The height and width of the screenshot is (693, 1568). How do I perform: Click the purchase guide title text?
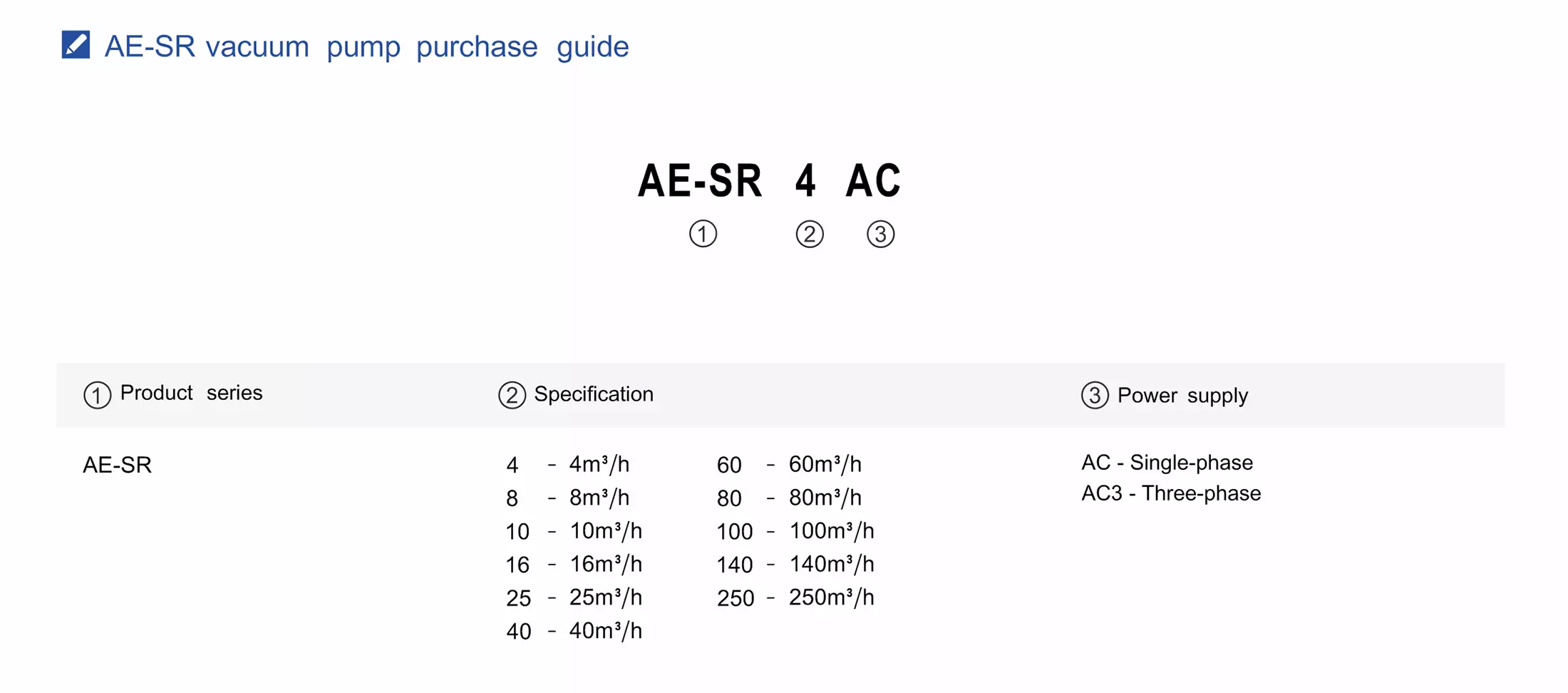click(x=366, y=47)
